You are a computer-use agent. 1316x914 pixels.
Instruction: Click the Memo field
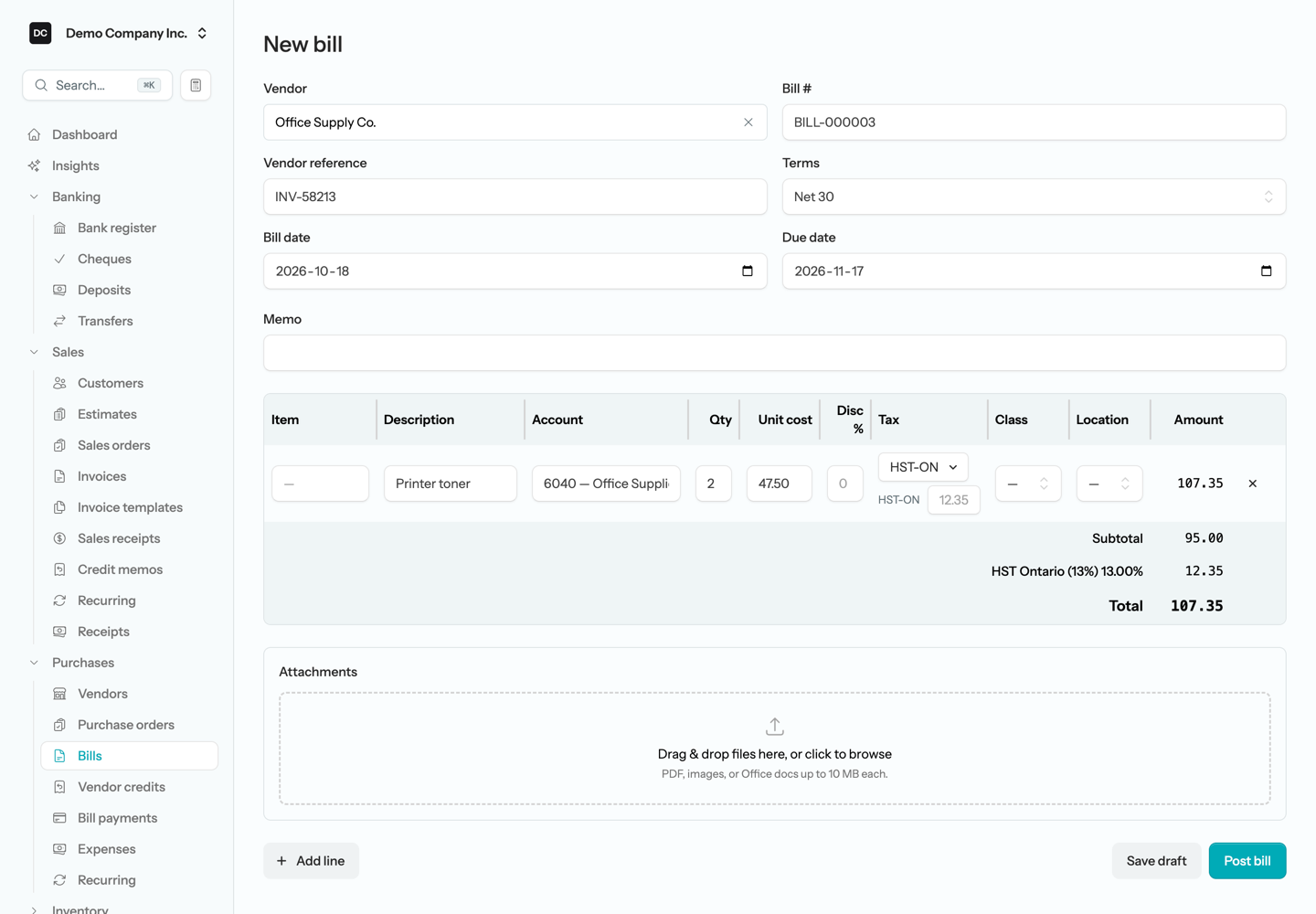774,353
